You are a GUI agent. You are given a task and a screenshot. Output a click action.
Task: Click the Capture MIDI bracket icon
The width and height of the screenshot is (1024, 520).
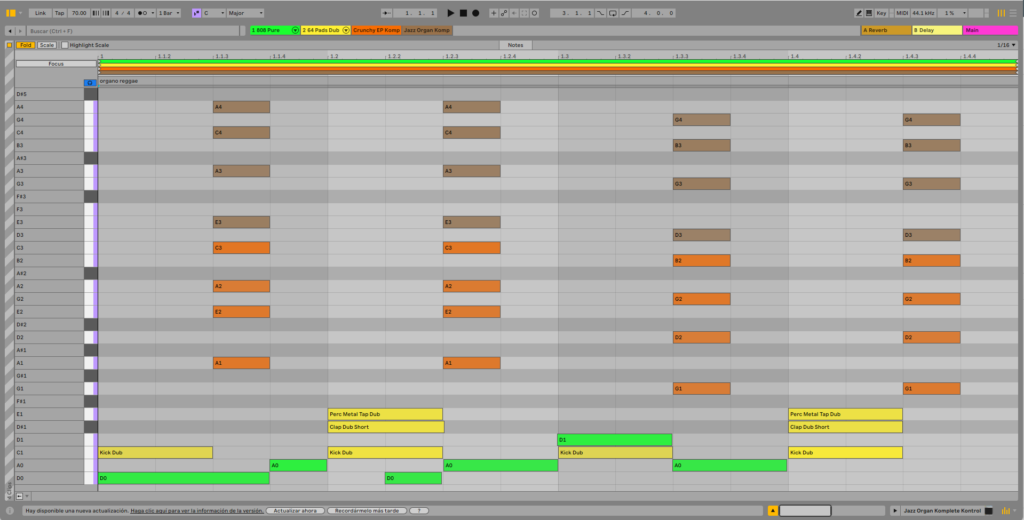click(524, 13)
